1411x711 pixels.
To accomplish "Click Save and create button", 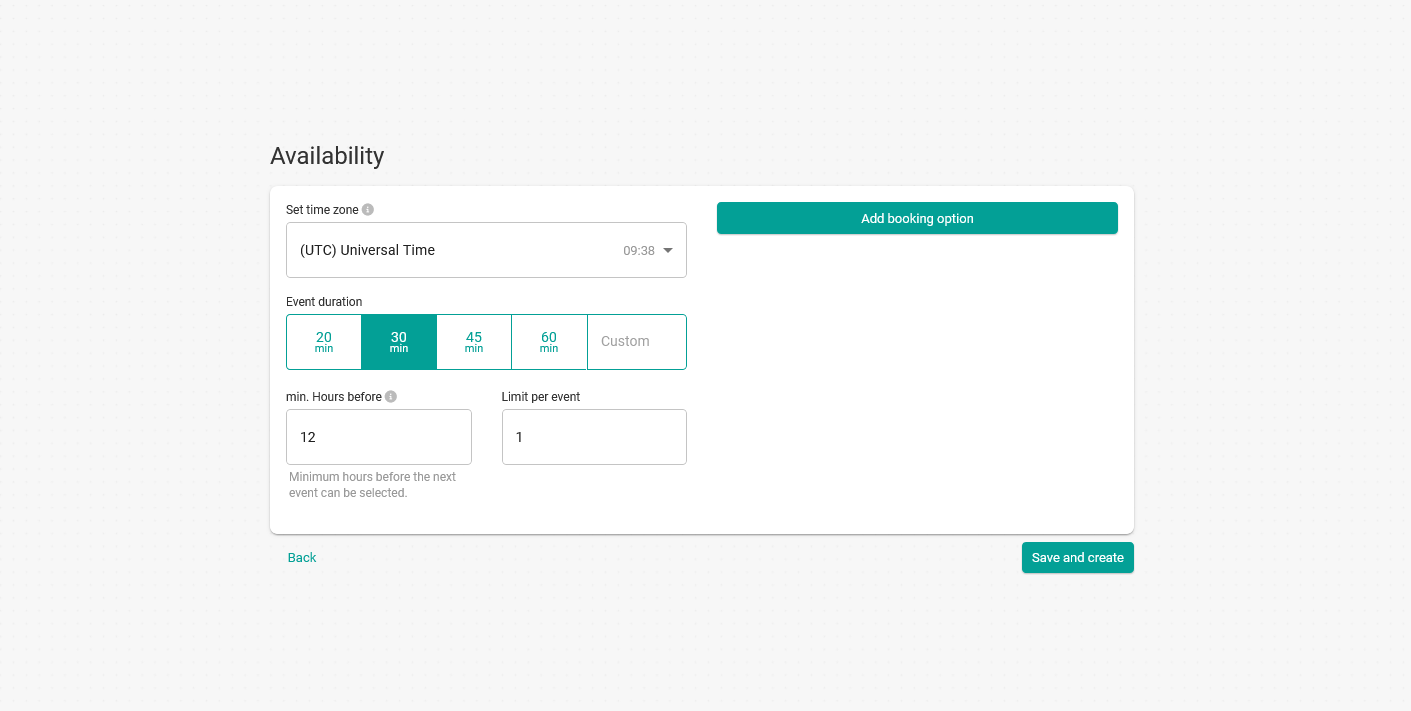I will [1078, 558].
